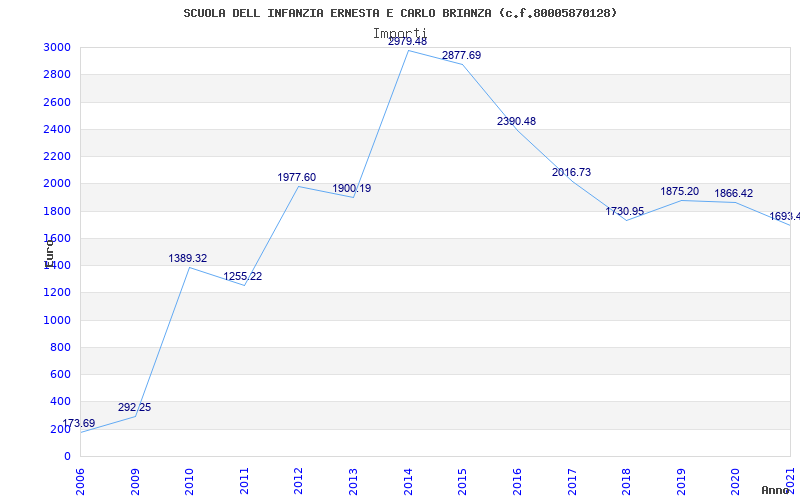Screen dimensions: 800x500
Task: Click y-axis value 600
Action: click(x=61, y=374)
